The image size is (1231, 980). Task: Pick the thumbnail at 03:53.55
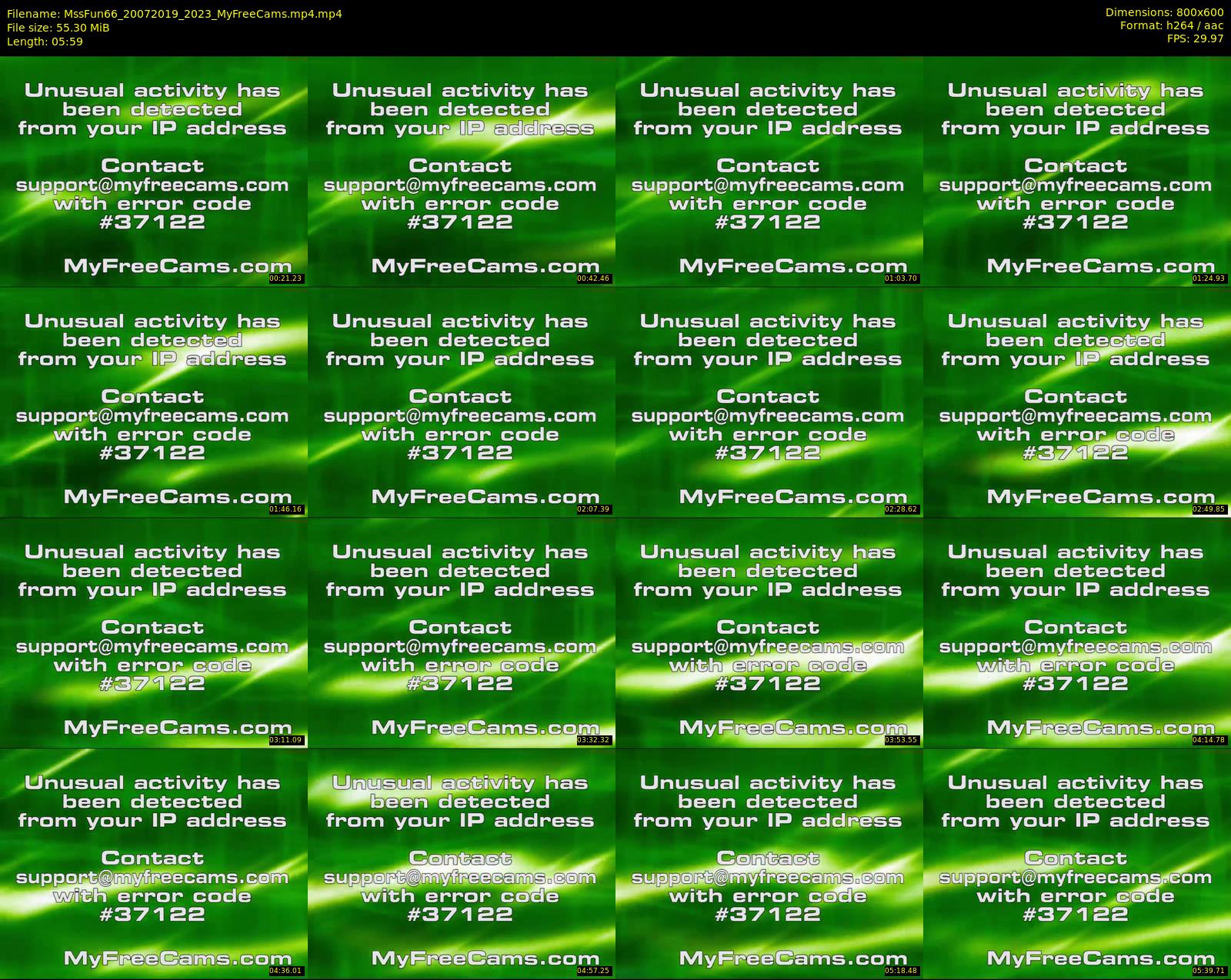click(x=769, y=632)
